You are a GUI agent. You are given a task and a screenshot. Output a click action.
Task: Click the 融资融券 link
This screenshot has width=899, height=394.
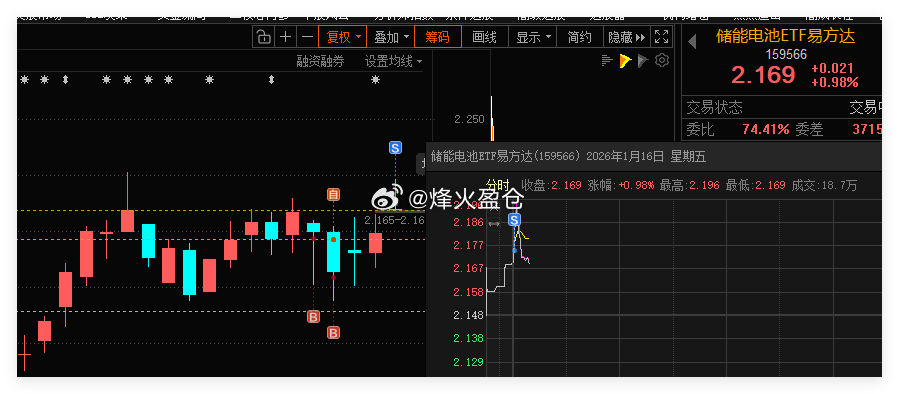point(320,61)
